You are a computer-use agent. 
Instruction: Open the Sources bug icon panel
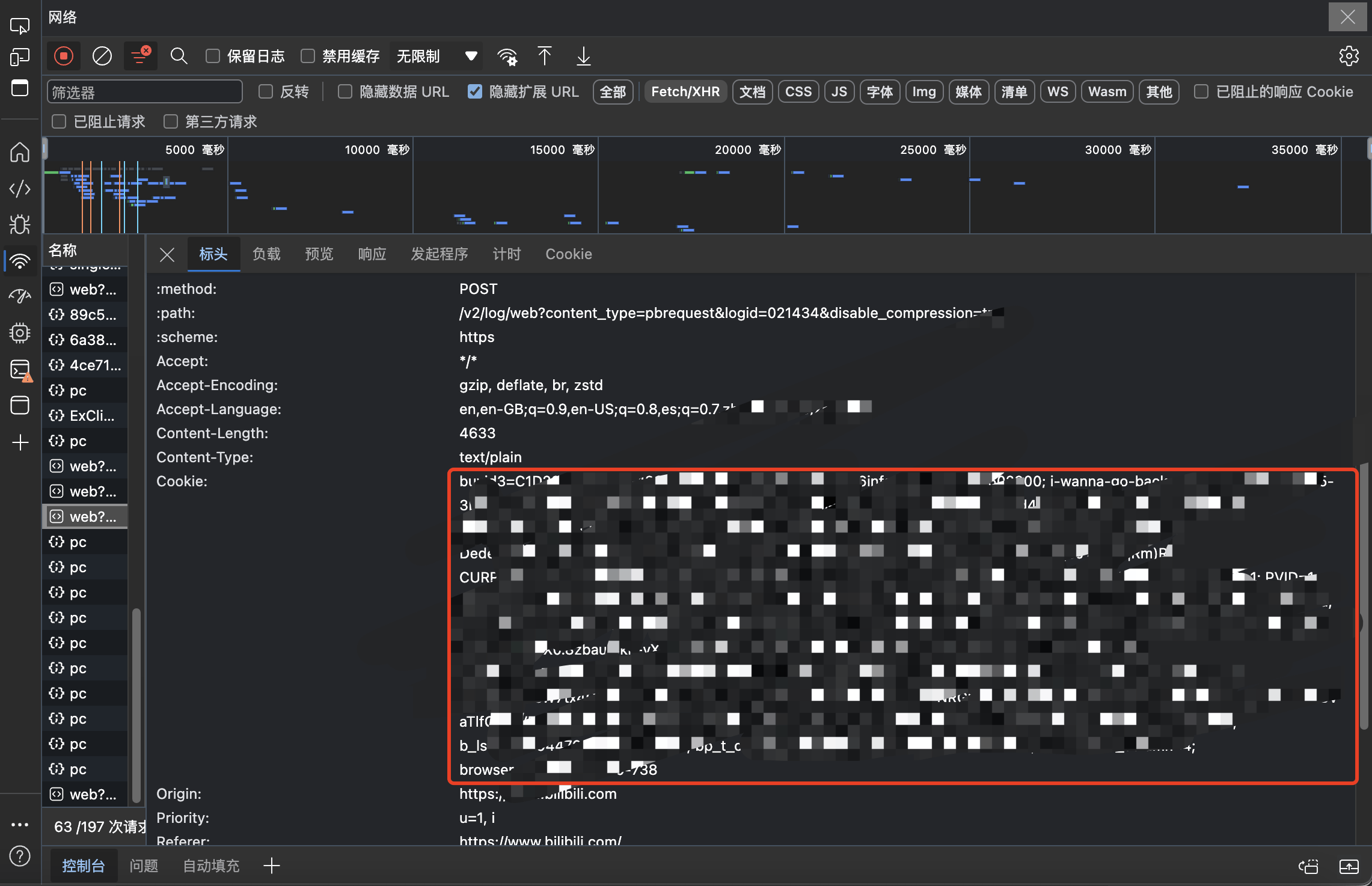[x=20, y=224]
